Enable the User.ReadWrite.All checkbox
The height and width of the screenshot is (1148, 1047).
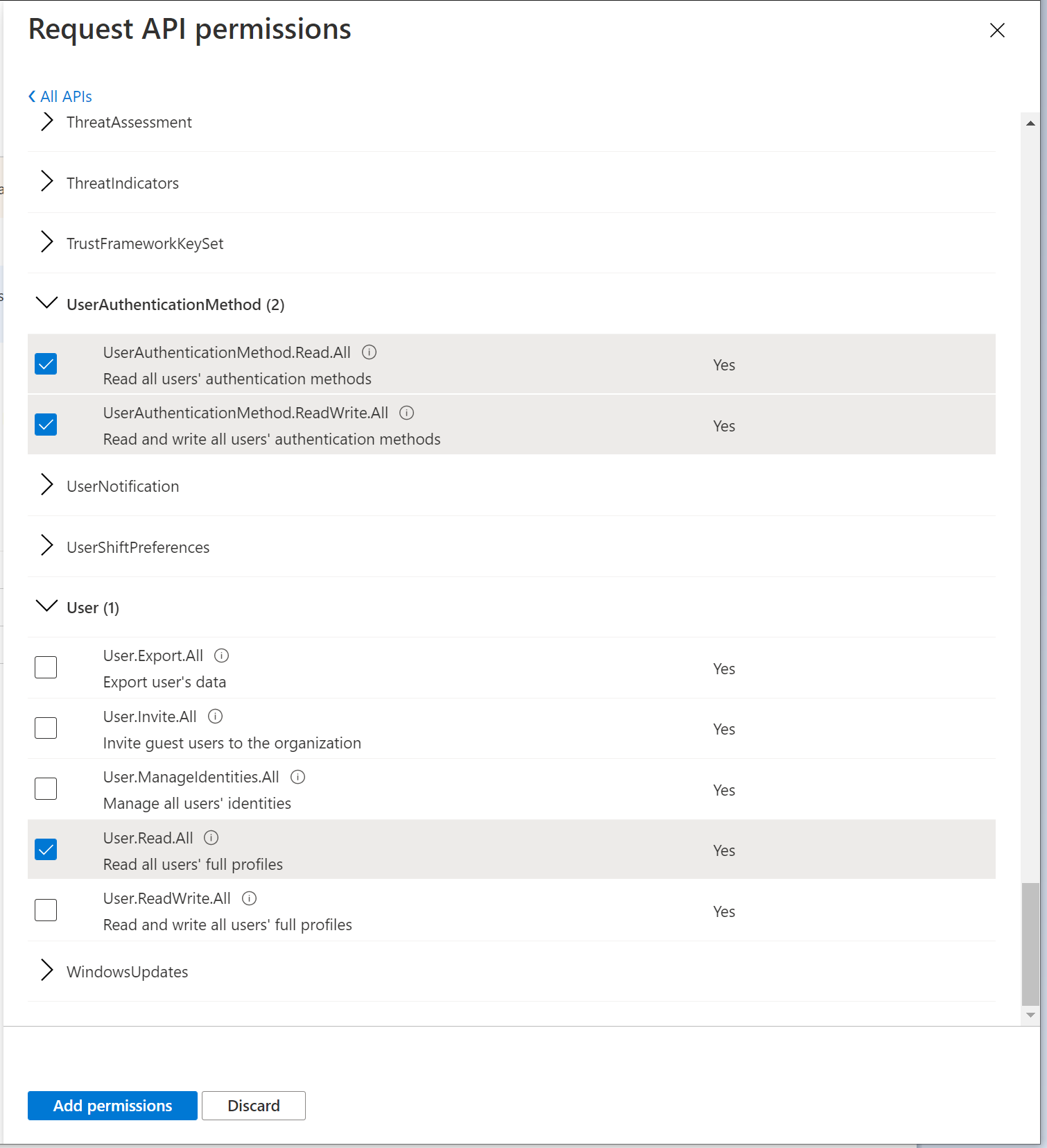(46, 910)
